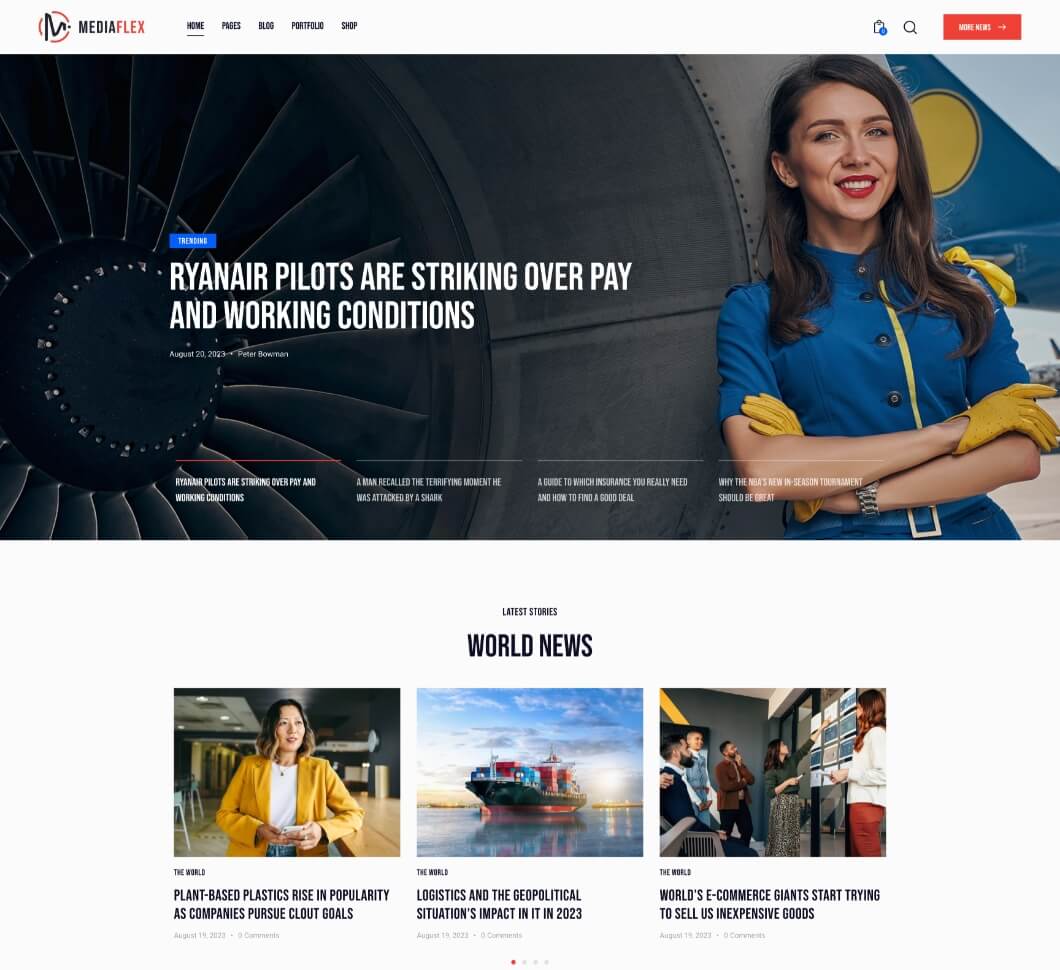This screenshot has height=970, width=1060.
Task: Click The World tag above e-commerce article
Action: (675, 872)
